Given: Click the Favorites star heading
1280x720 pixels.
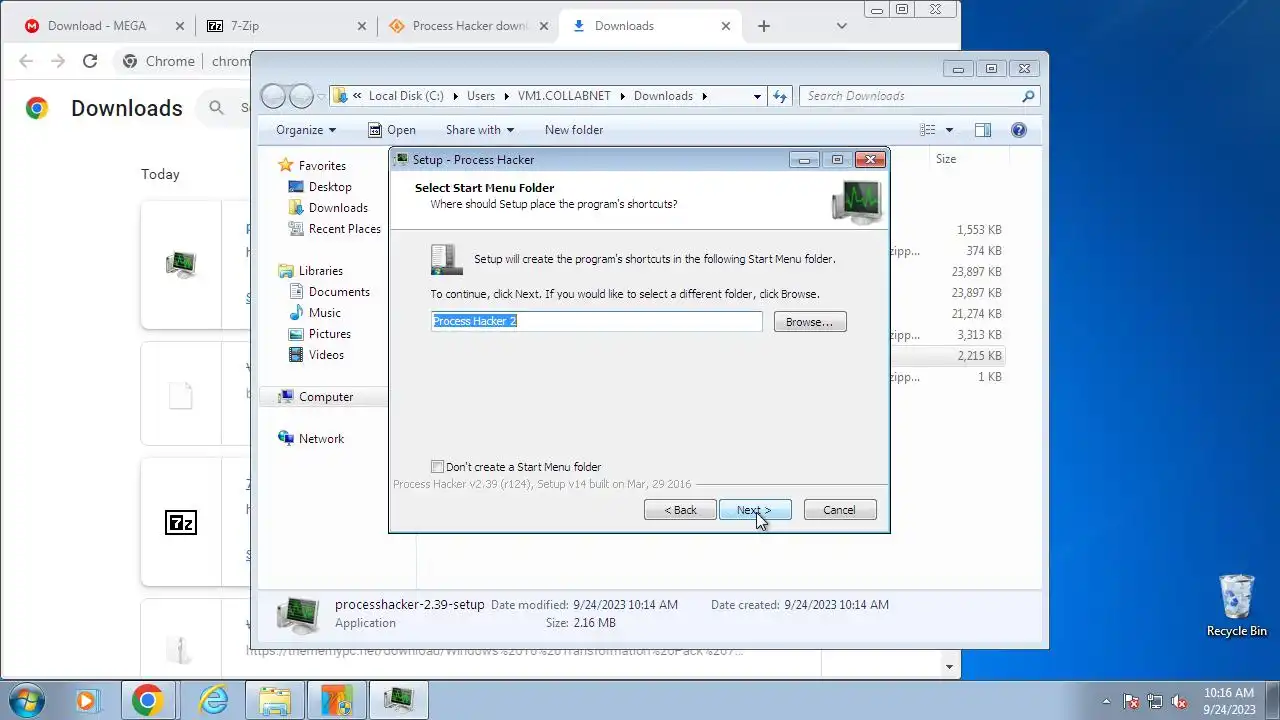Looking at the screenshot, I should [x=321, y=166].
